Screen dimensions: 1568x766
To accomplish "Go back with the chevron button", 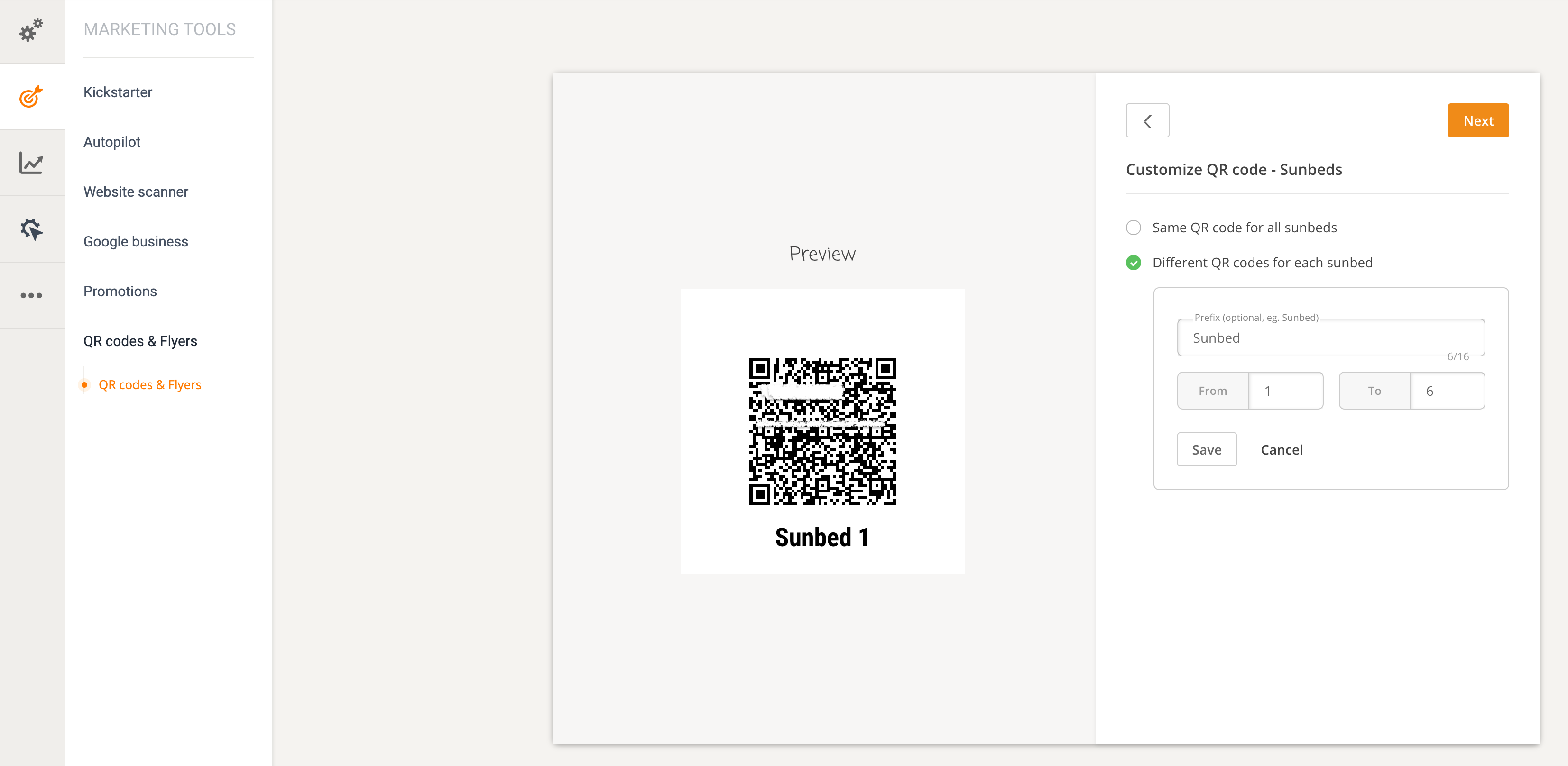I will pyautogui.click(x=1147, y=120).
